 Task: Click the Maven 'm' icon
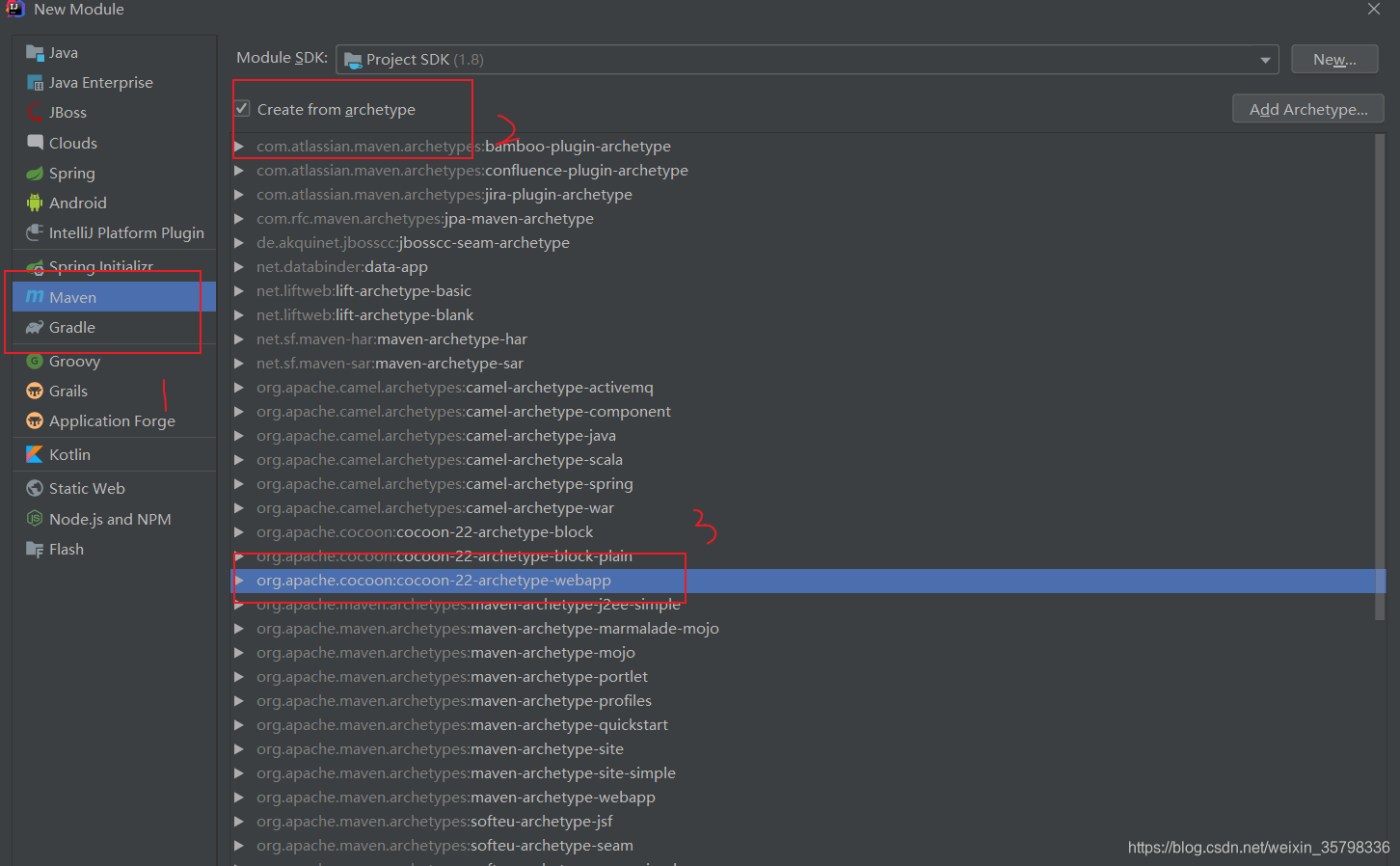tap(35, 297)
